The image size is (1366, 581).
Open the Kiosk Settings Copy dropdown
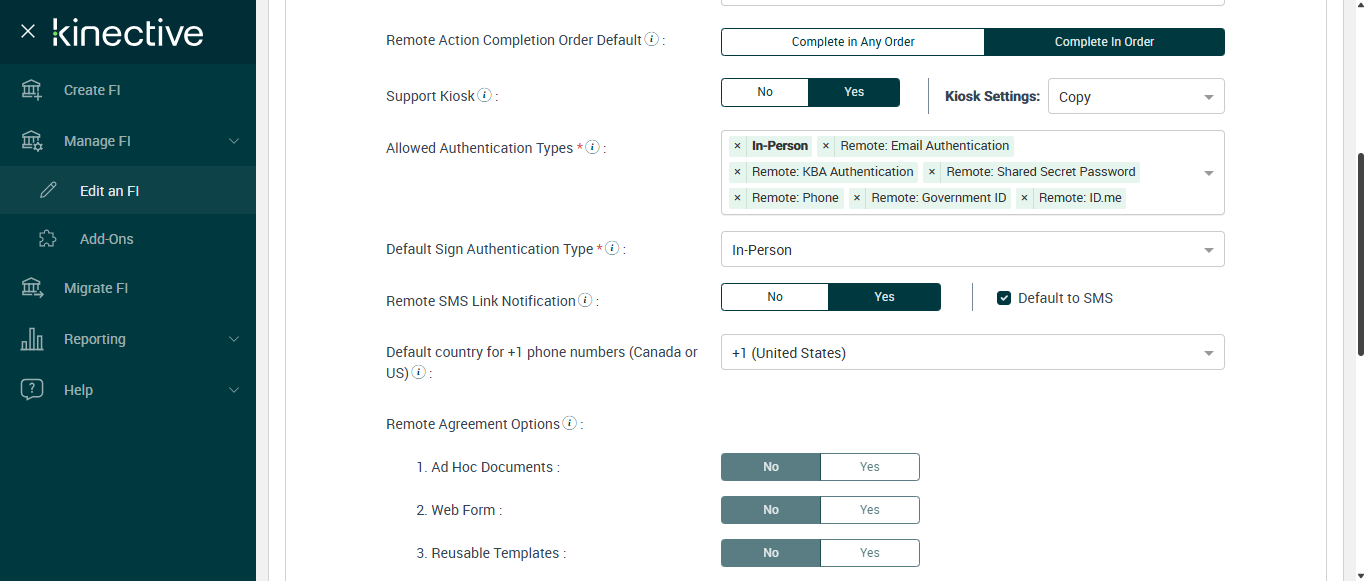click(1135, 97)
